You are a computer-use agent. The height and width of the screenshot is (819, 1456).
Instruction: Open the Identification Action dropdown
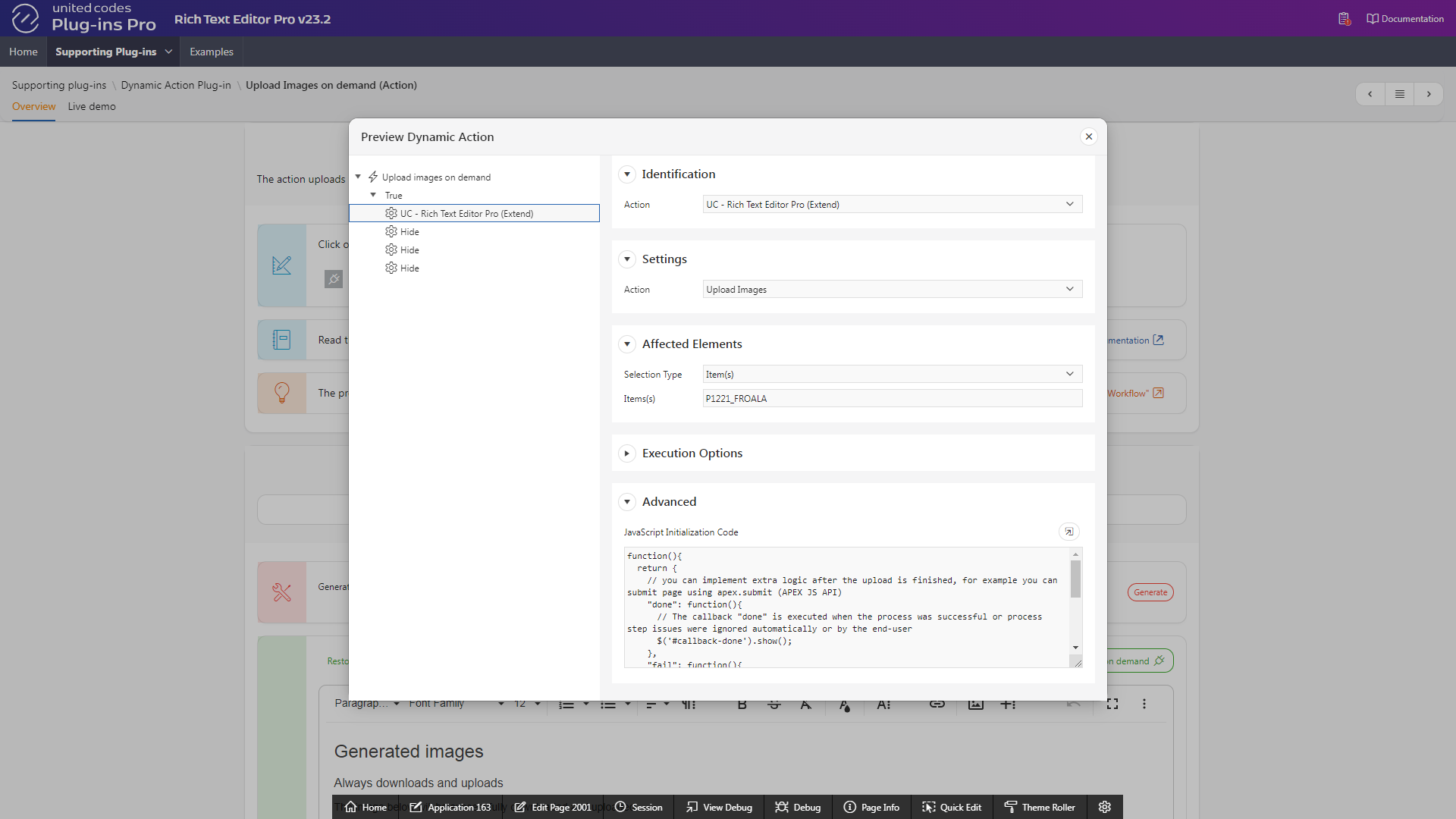click(893, 204)
